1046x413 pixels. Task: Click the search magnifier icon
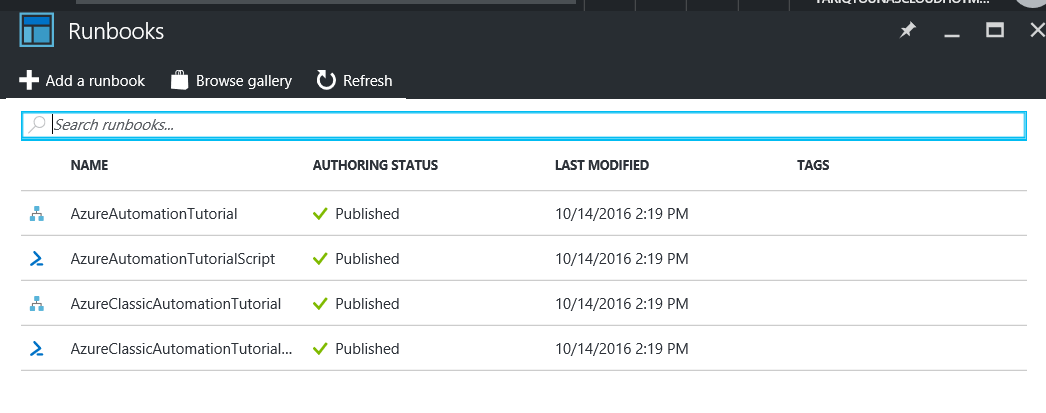tap(37, 124)
